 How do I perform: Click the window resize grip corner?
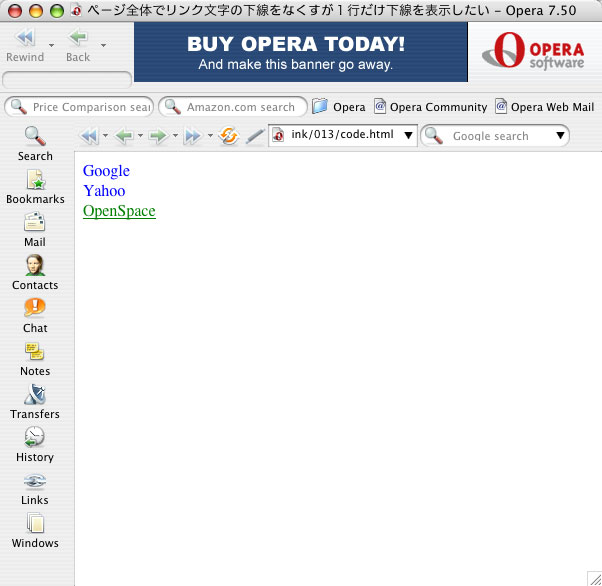(x=594, y=578)
